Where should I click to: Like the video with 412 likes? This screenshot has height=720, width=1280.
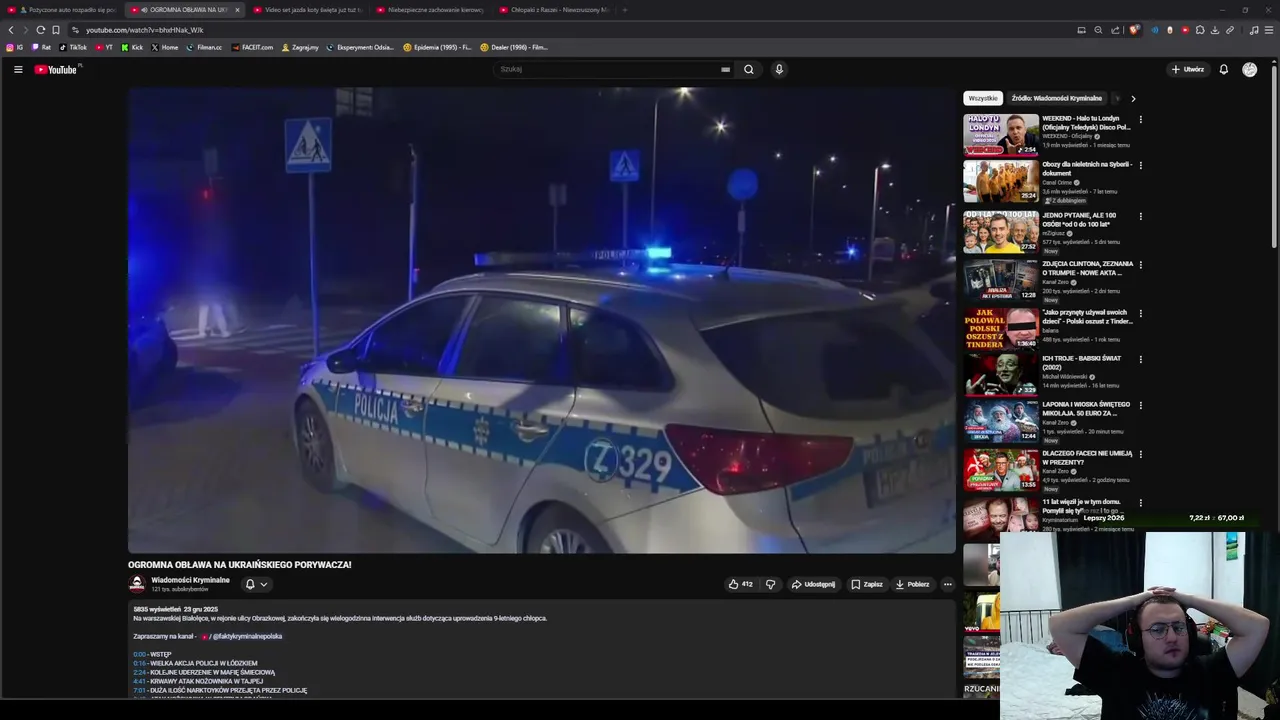(740, 584)
